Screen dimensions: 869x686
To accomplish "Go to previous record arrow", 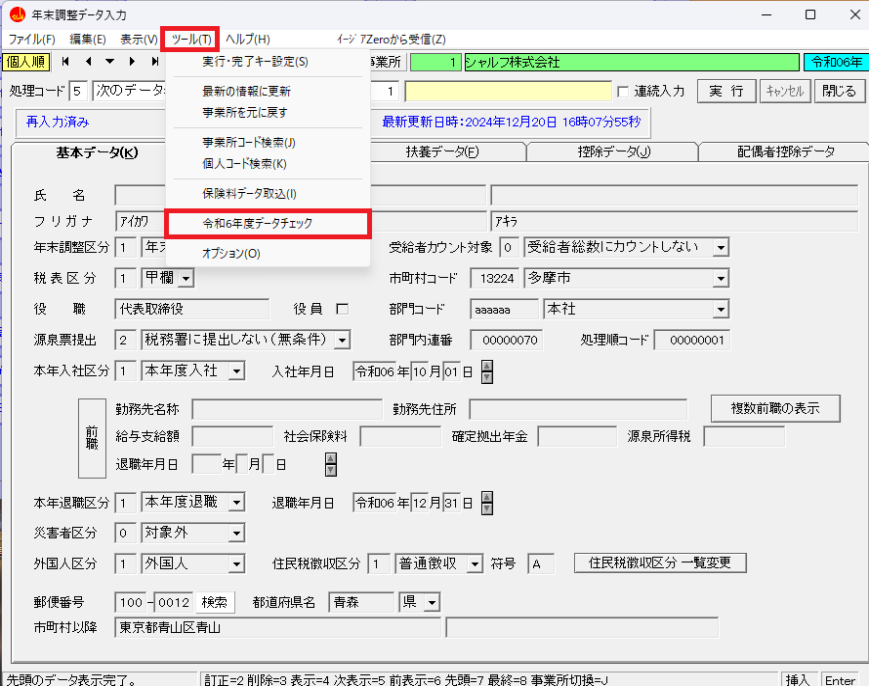I will pos(88,62).
